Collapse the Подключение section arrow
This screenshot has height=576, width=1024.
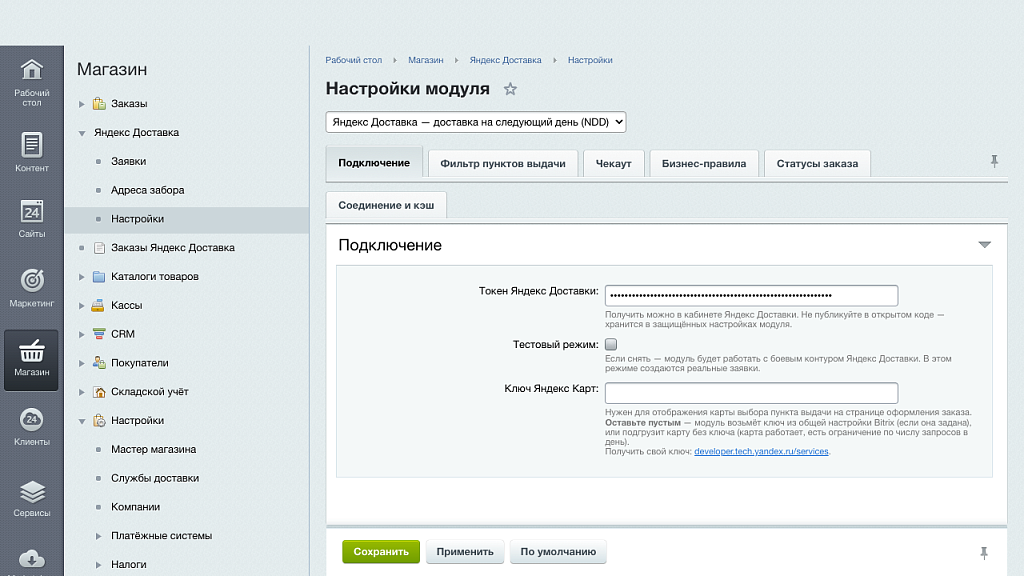[x=984, y=245]
